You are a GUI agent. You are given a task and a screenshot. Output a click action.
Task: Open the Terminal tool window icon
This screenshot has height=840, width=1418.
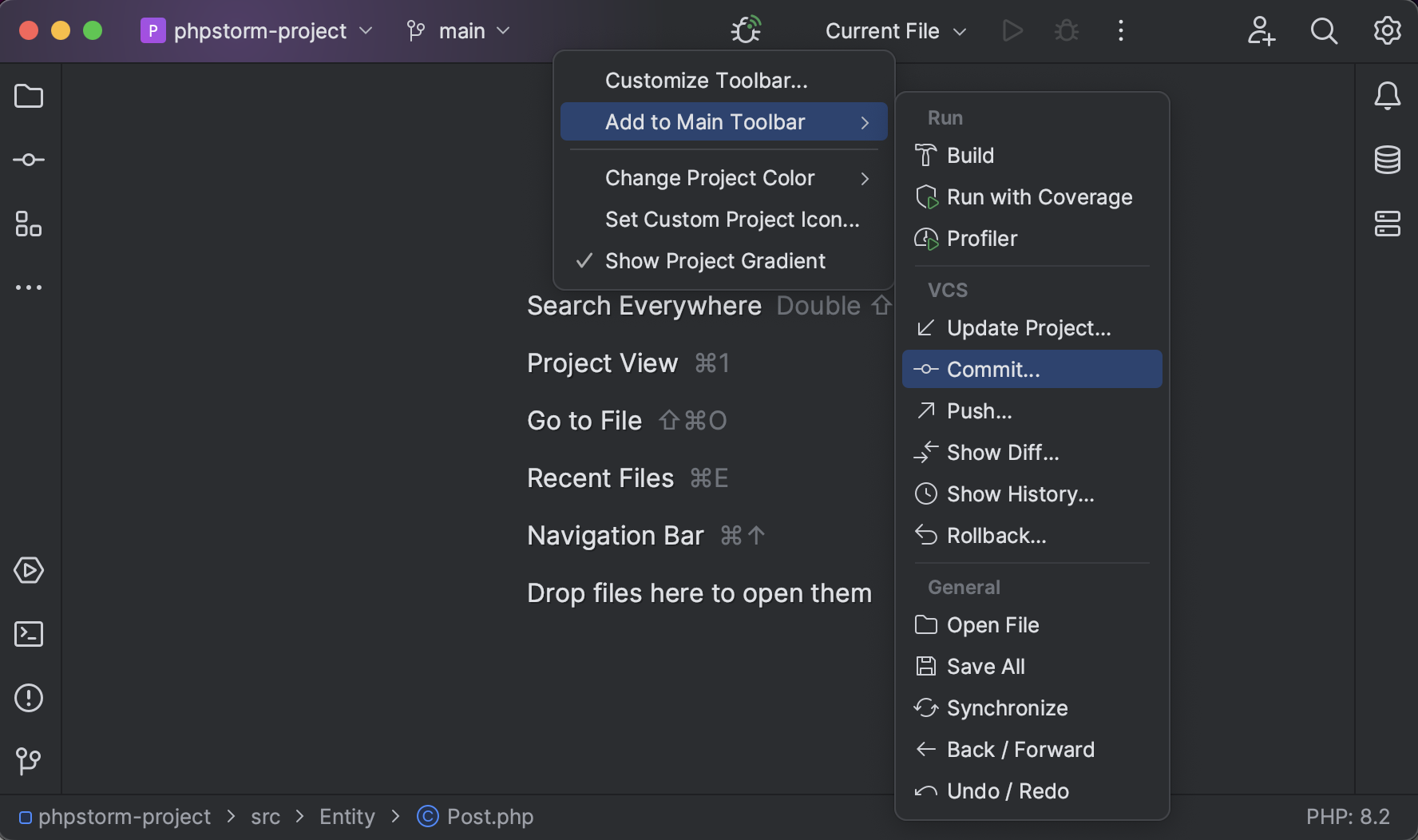coord(29,634)
